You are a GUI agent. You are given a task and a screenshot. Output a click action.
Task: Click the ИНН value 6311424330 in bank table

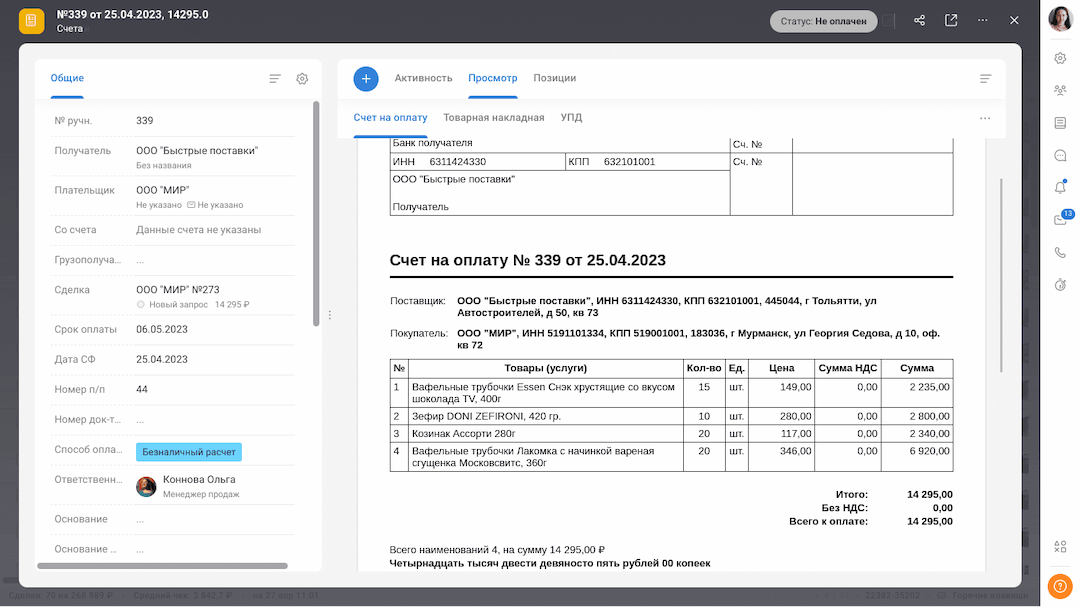457,162
